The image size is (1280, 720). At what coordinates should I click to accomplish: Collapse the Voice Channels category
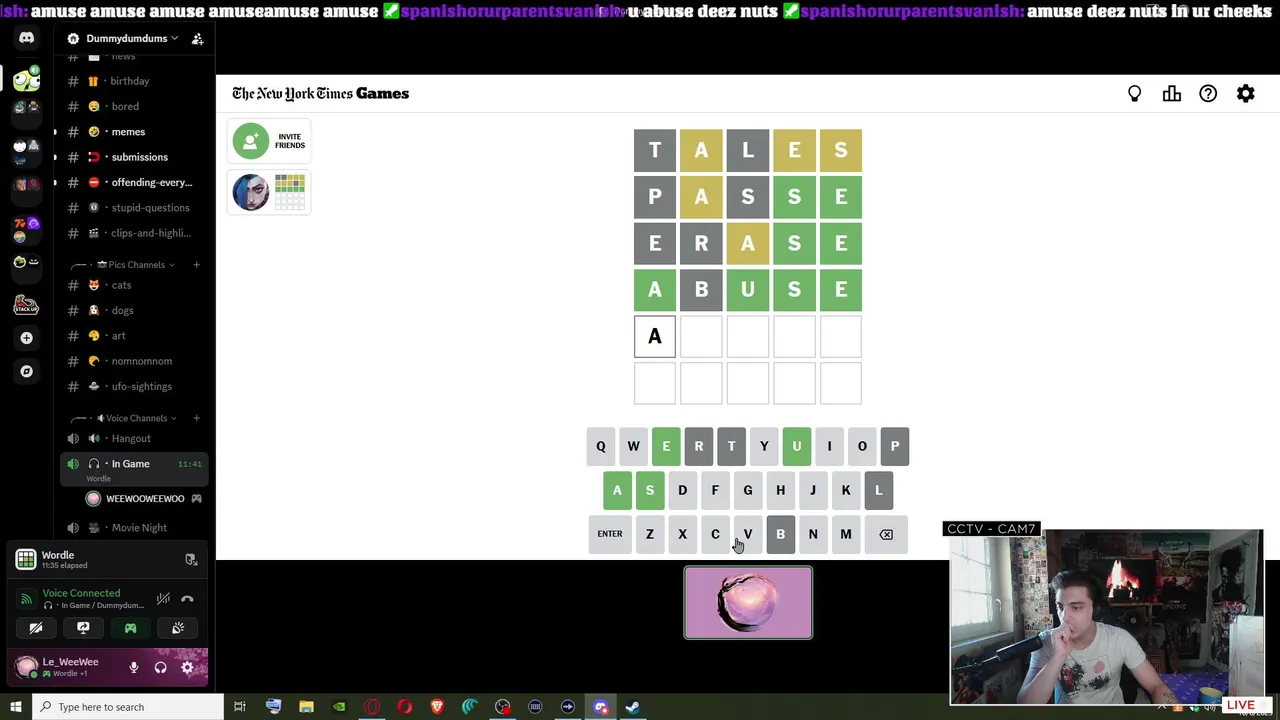click(x=136, y=418)
